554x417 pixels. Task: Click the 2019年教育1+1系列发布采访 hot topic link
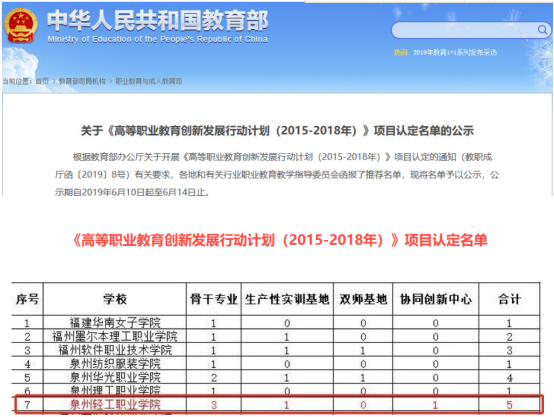(x=455, y=52)
